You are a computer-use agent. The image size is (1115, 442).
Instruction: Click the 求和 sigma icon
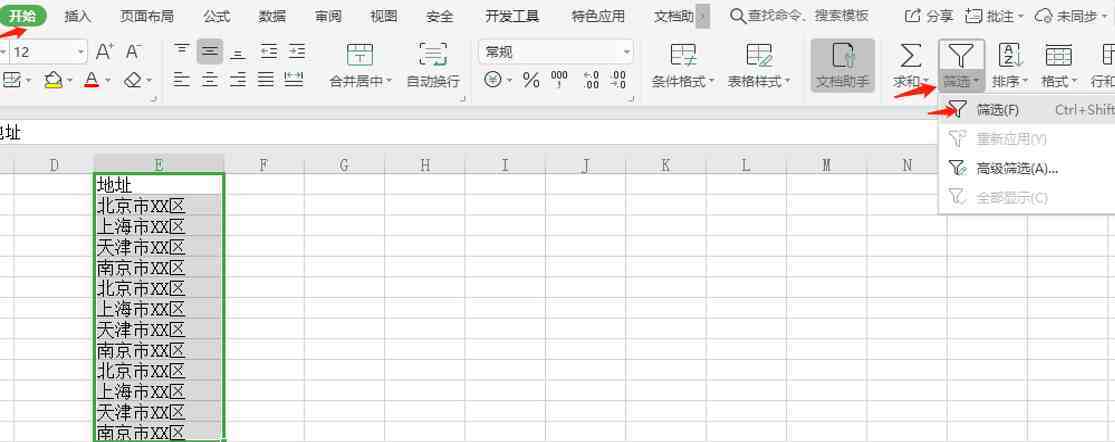909,55
